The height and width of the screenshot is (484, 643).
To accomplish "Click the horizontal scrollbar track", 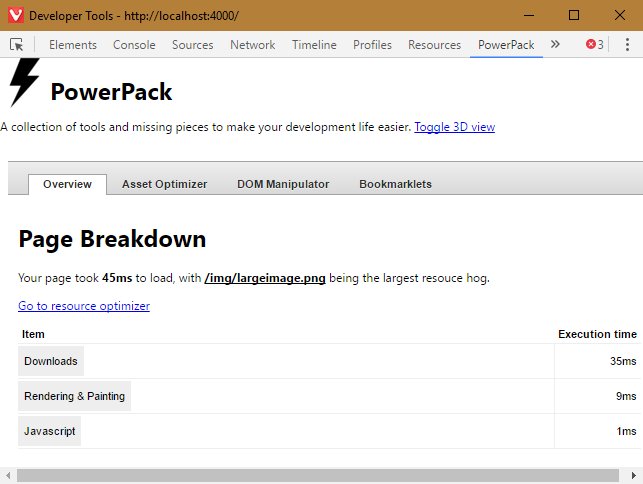I will (x=318, y=476).
